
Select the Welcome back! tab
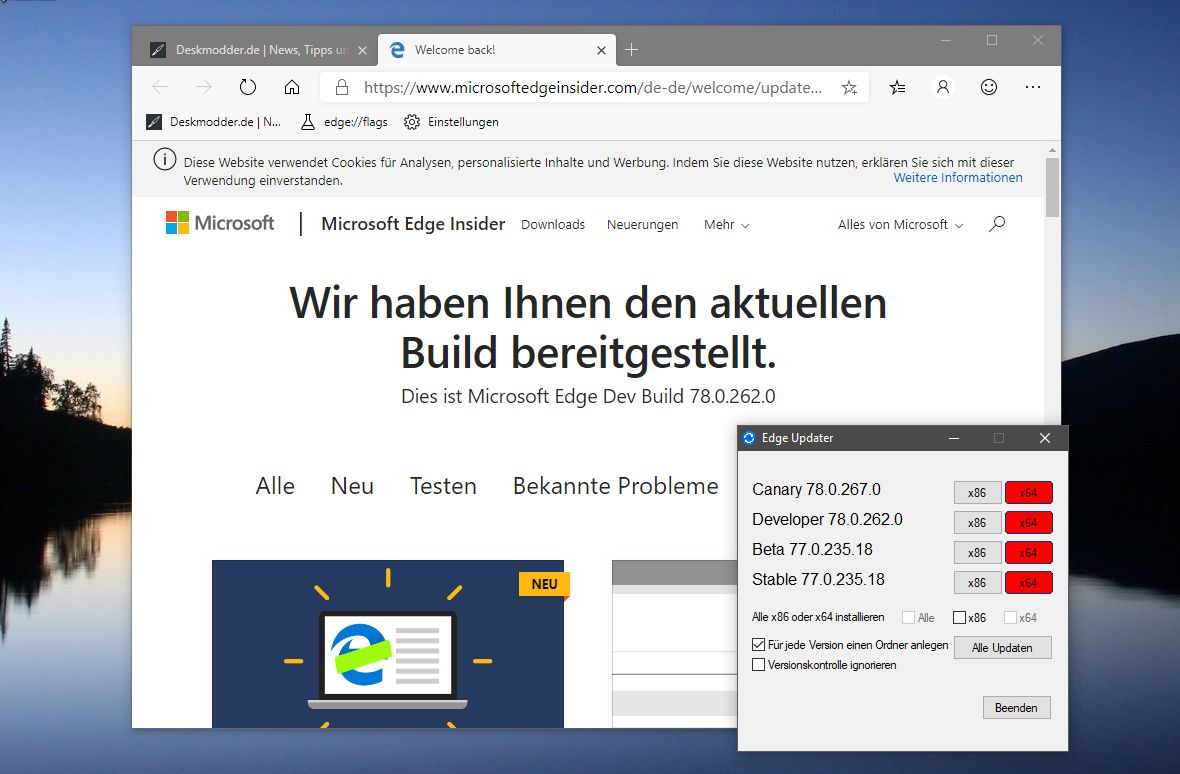click(497, 50)
